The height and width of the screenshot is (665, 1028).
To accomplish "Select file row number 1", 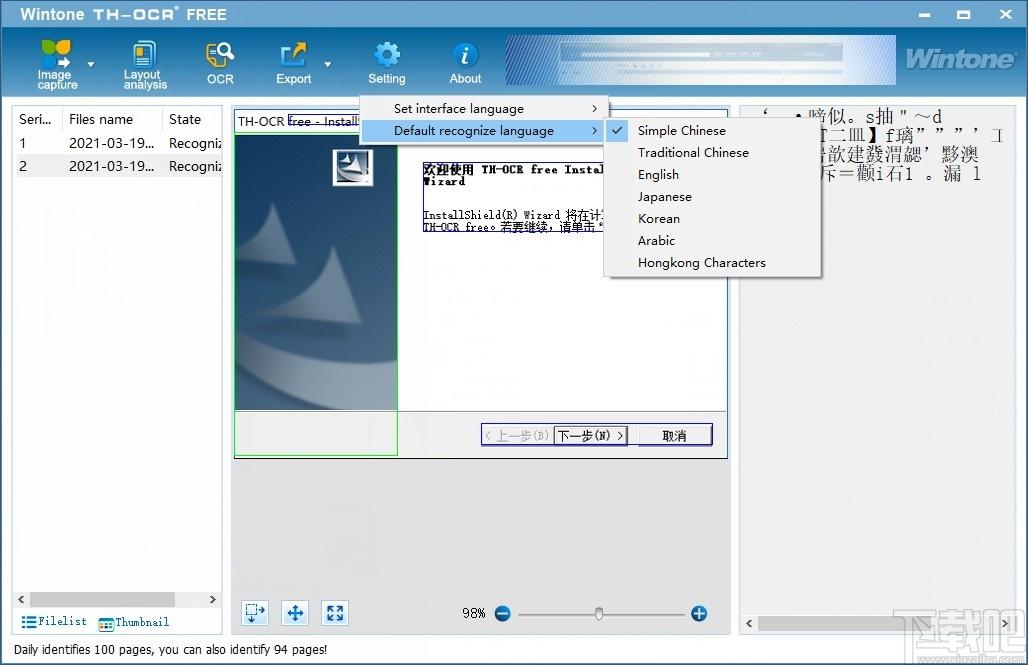I will coord(119,143).
